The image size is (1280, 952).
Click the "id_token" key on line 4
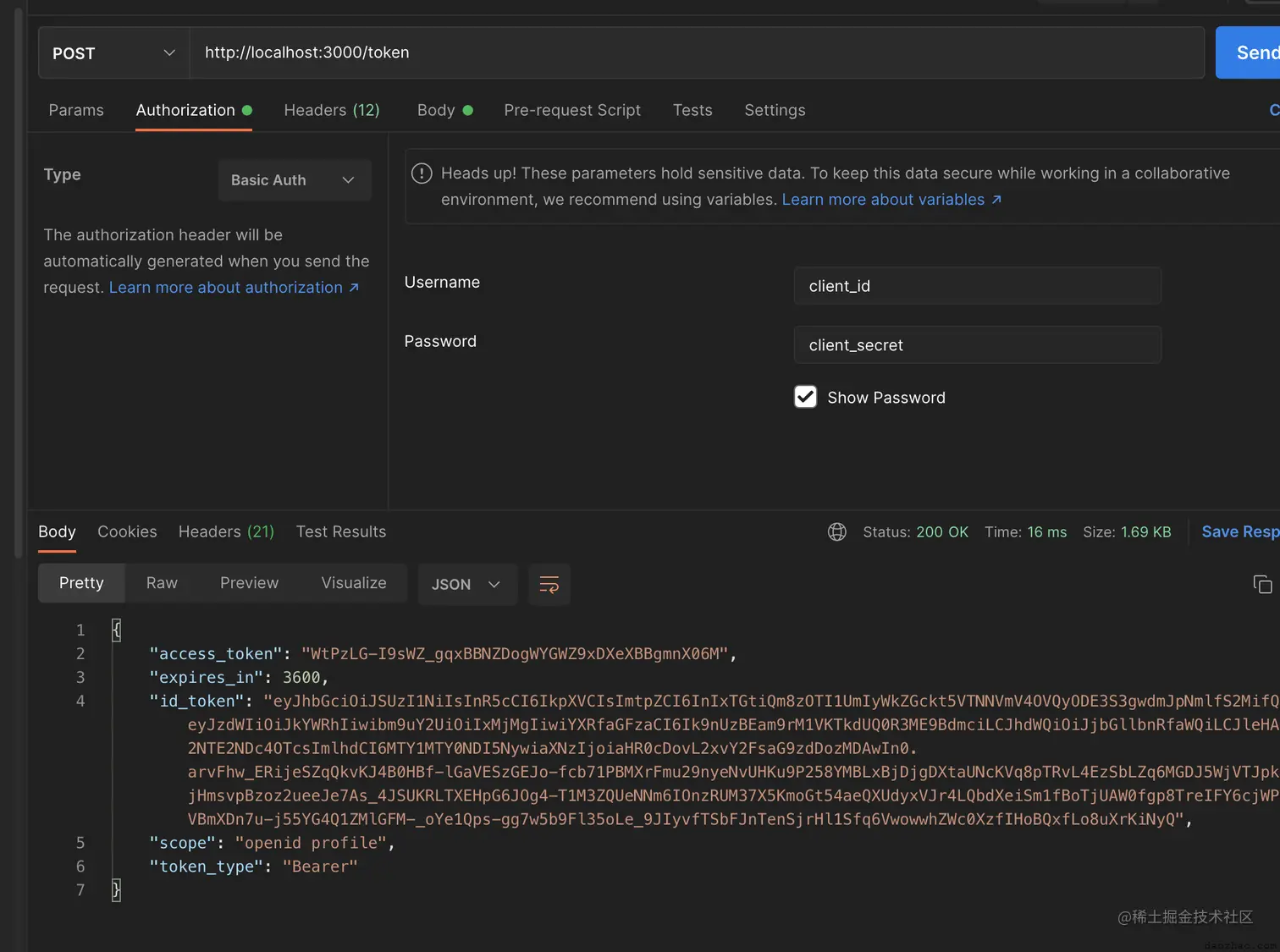point(196,701)
